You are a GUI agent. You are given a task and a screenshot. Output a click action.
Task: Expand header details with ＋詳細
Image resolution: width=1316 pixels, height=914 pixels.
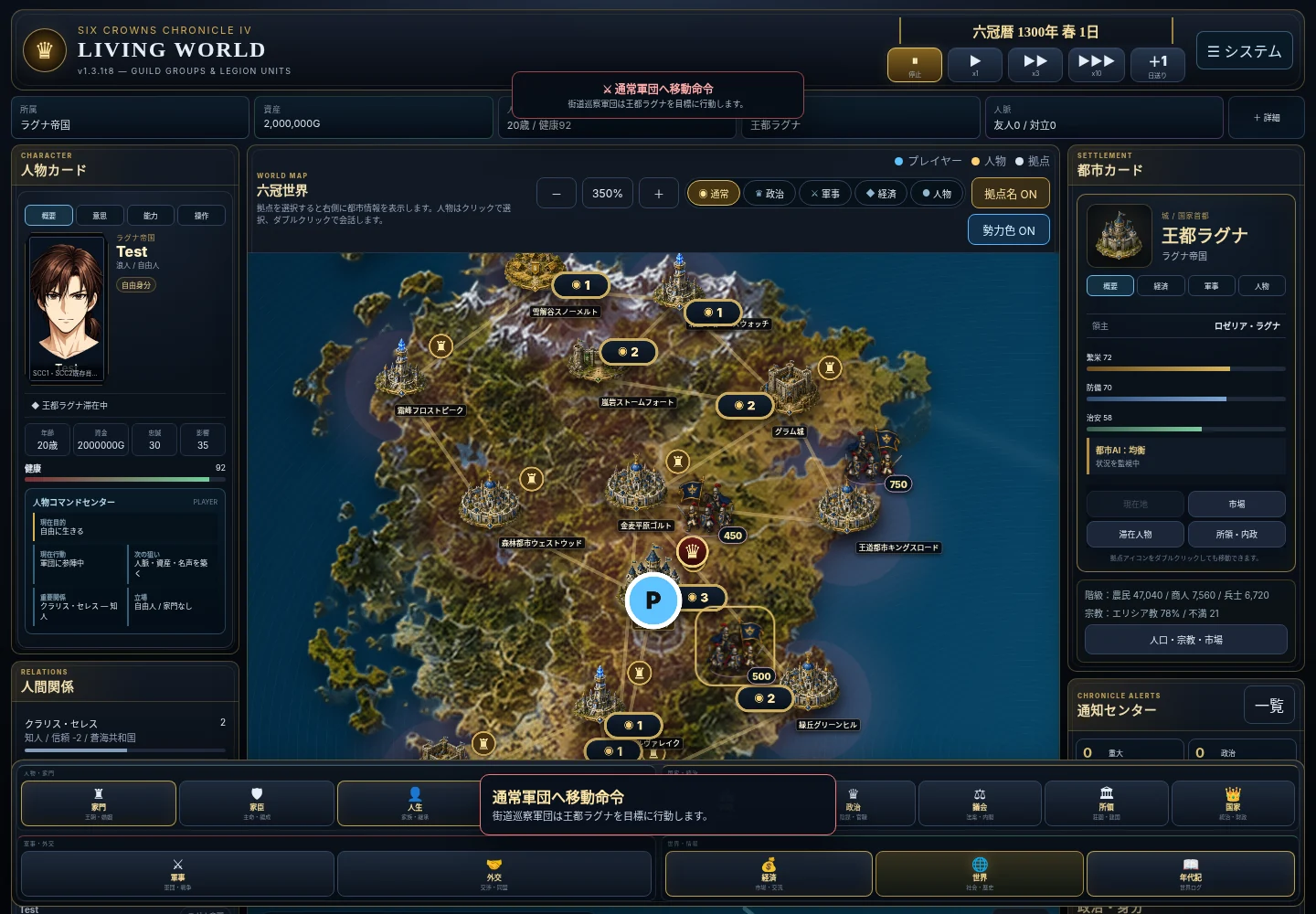[x=1266, y=117]
